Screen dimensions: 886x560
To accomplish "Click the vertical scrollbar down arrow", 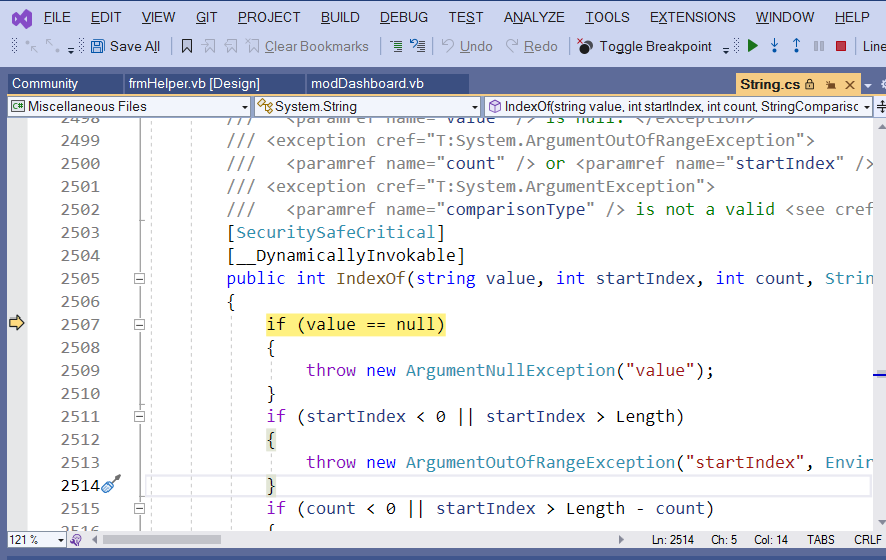I will pos(881,522).
